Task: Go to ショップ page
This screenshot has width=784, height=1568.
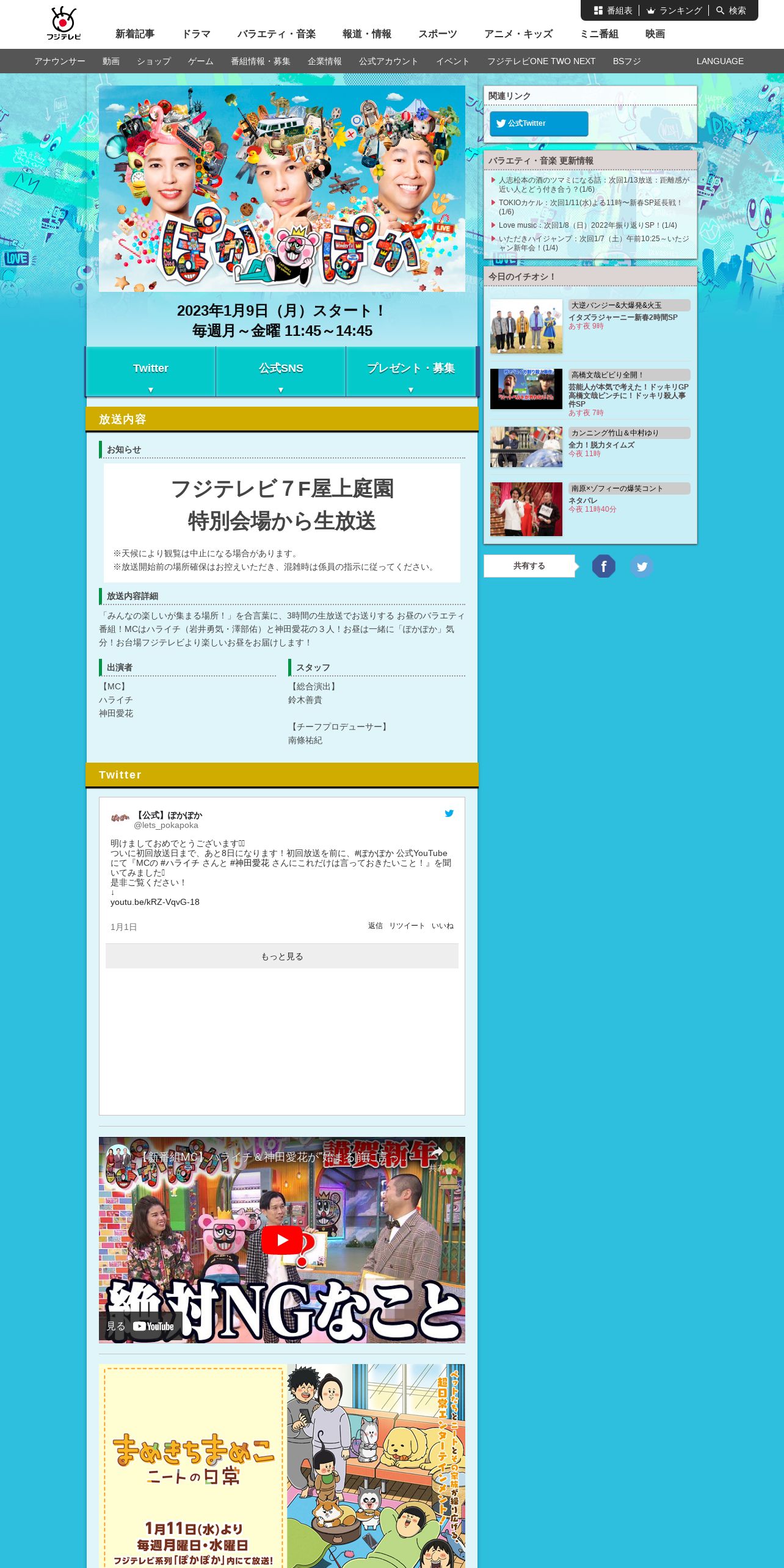Action: click(x=154, y=61)
